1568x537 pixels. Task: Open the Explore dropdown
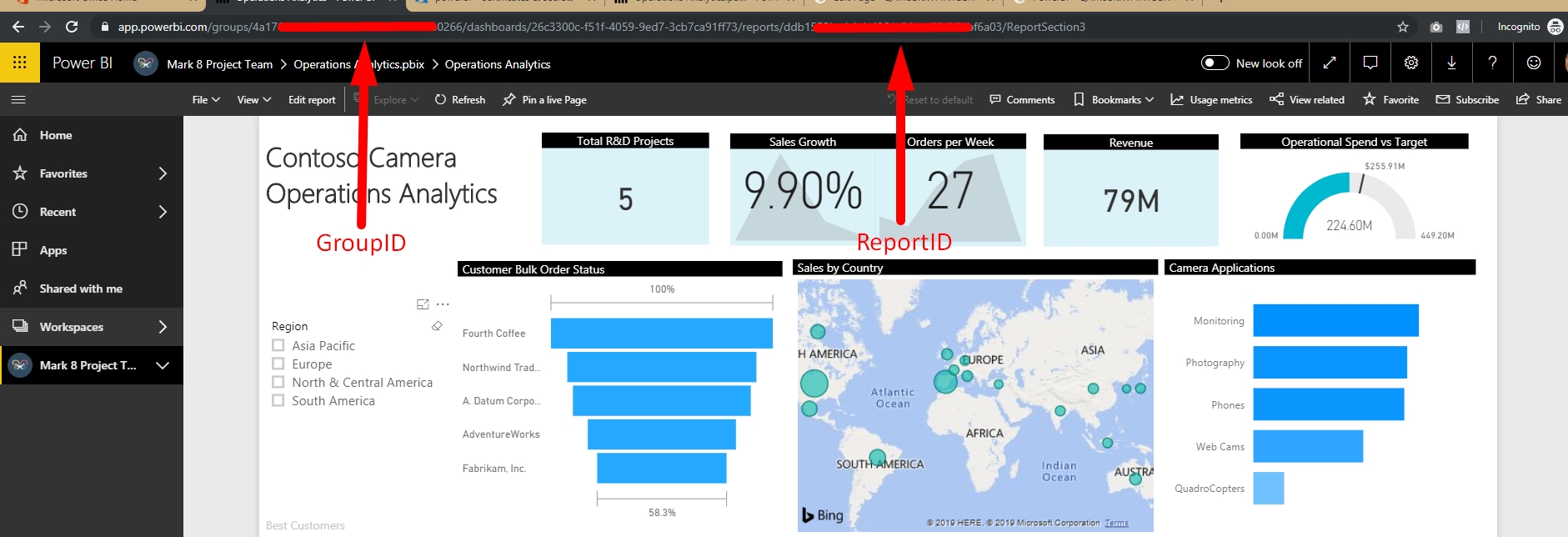[395, 99]
